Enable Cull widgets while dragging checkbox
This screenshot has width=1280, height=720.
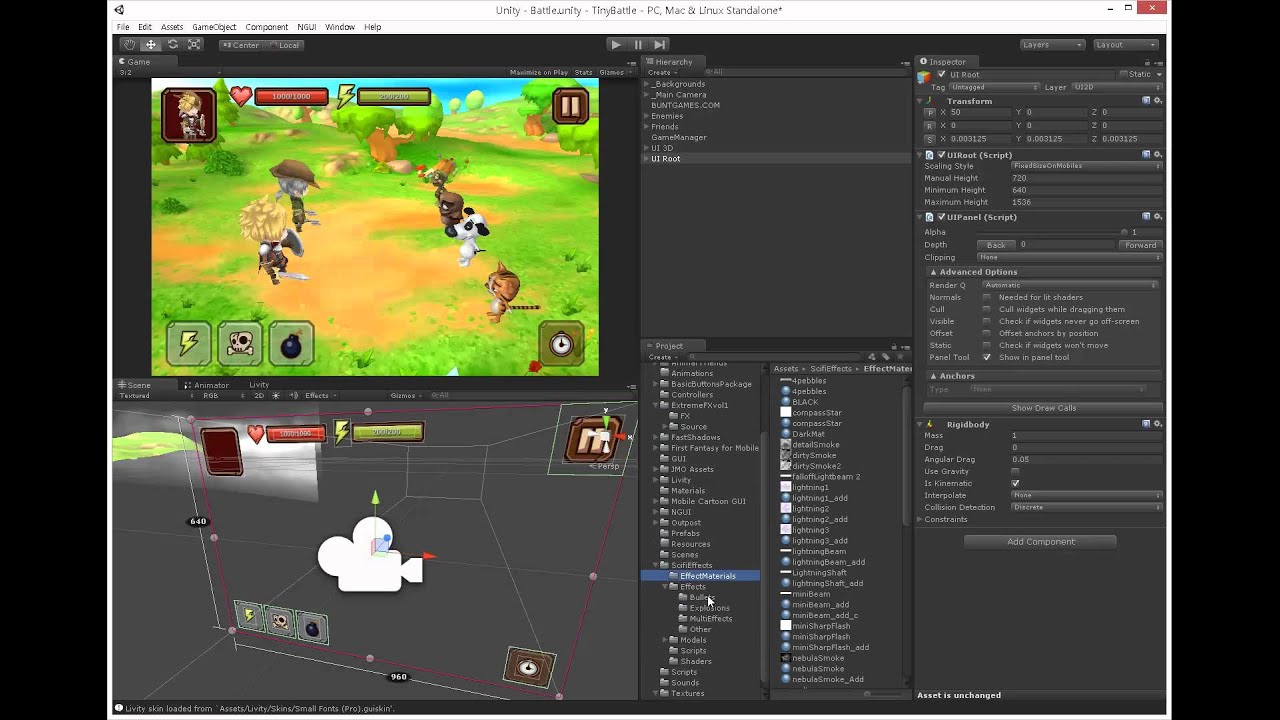click(x=987, y=310)
